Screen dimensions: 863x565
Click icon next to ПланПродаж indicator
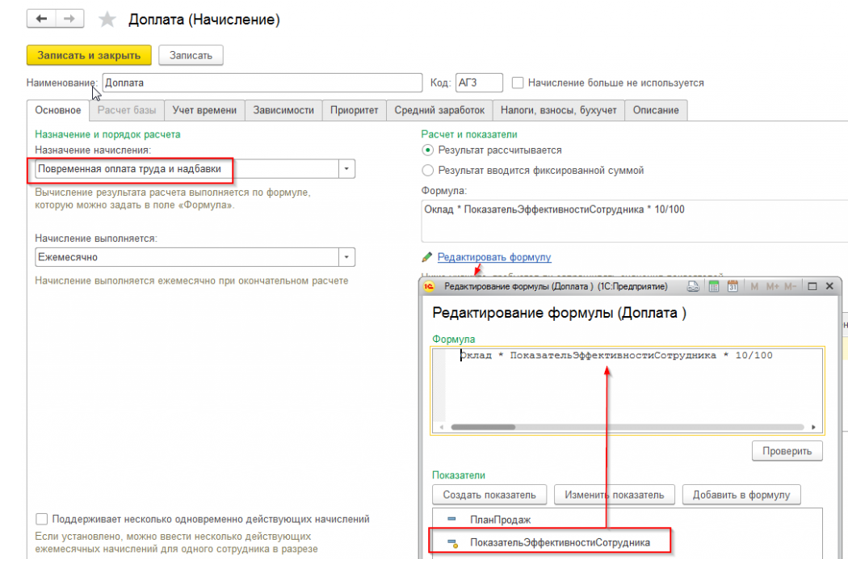pos(452,519)
